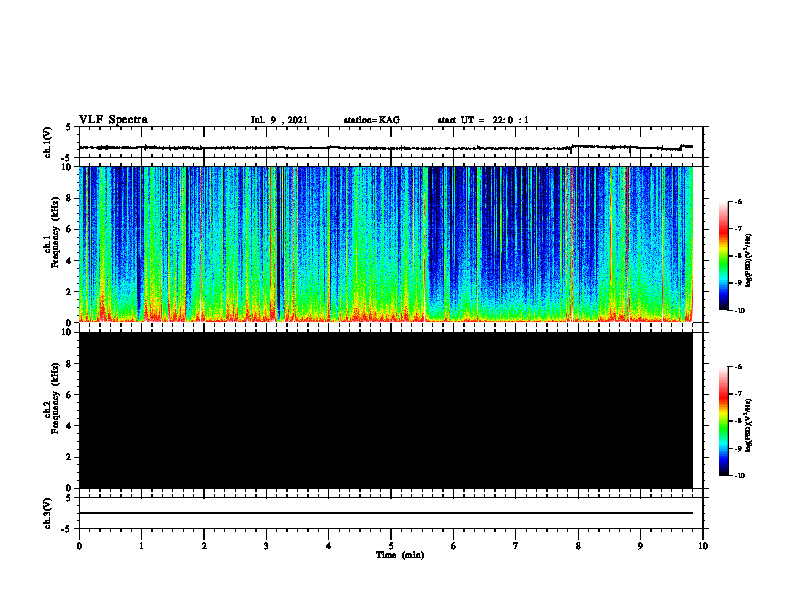Image resolution: width=792 pixels, height=612 pixels.
Task: Click the "VLF Spectra" plot title
Action: coord(113,120)
